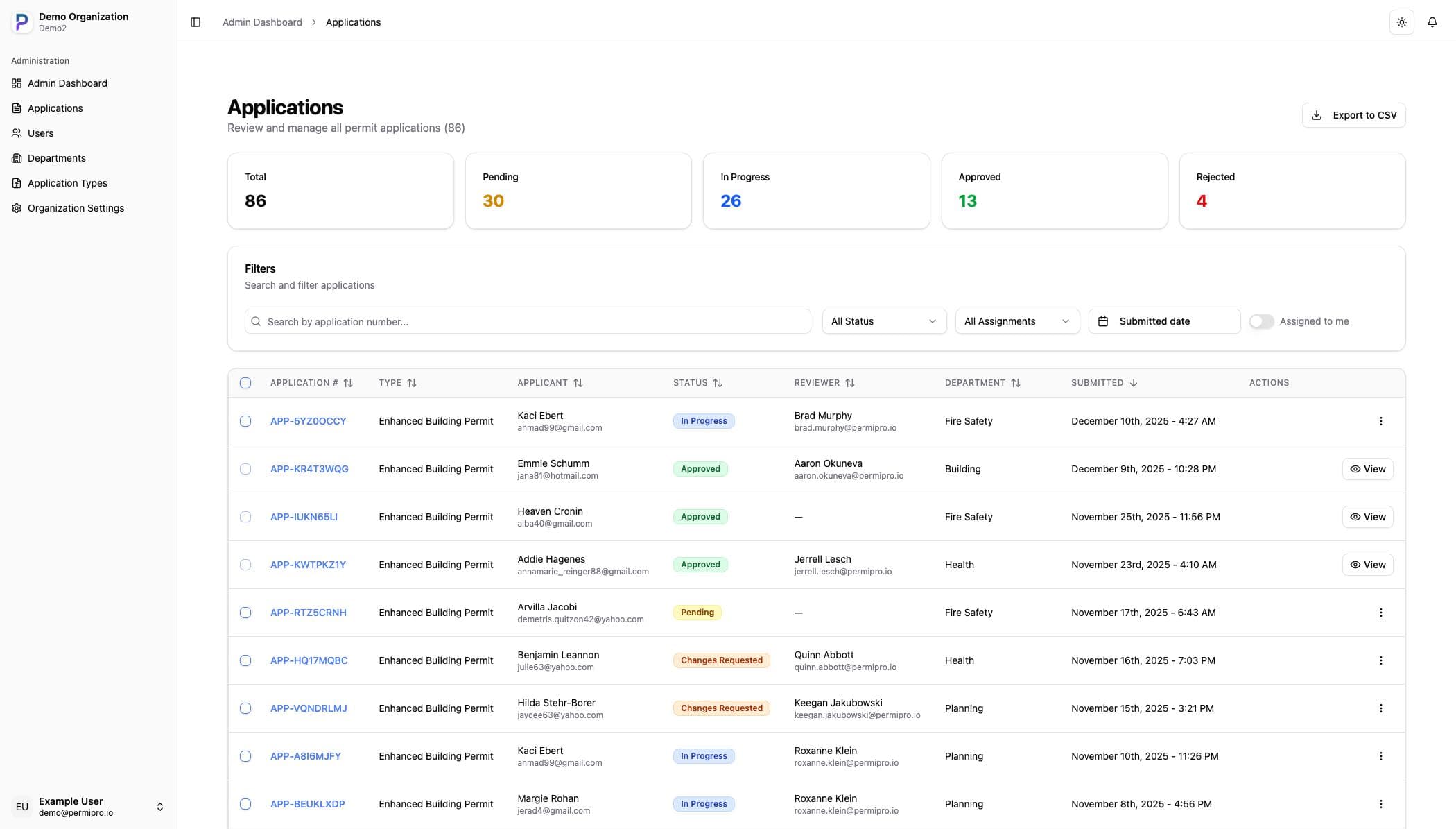Select checkbox for APP-5YZ0OCCY row

pos(245,421)
